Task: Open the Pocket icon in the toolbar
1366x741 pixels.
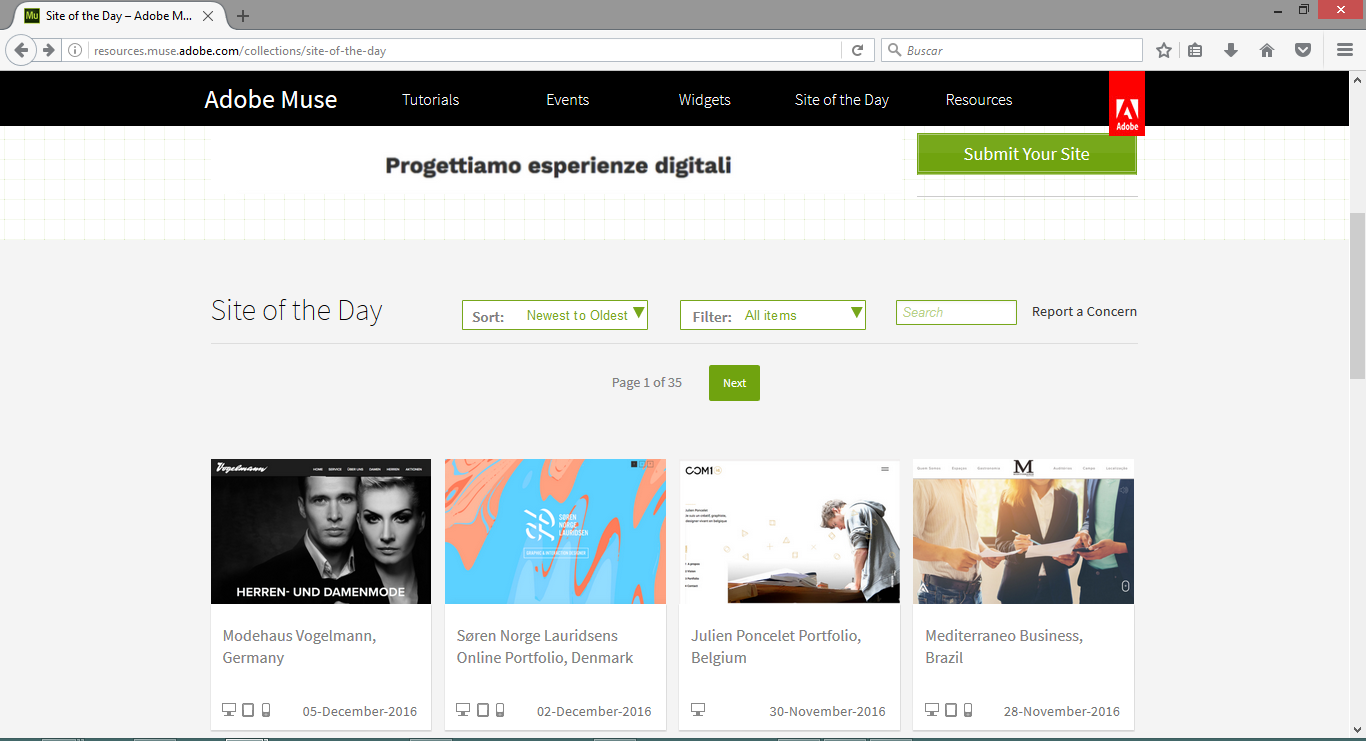Action: pyautogui.click(x=1303, y=50)
